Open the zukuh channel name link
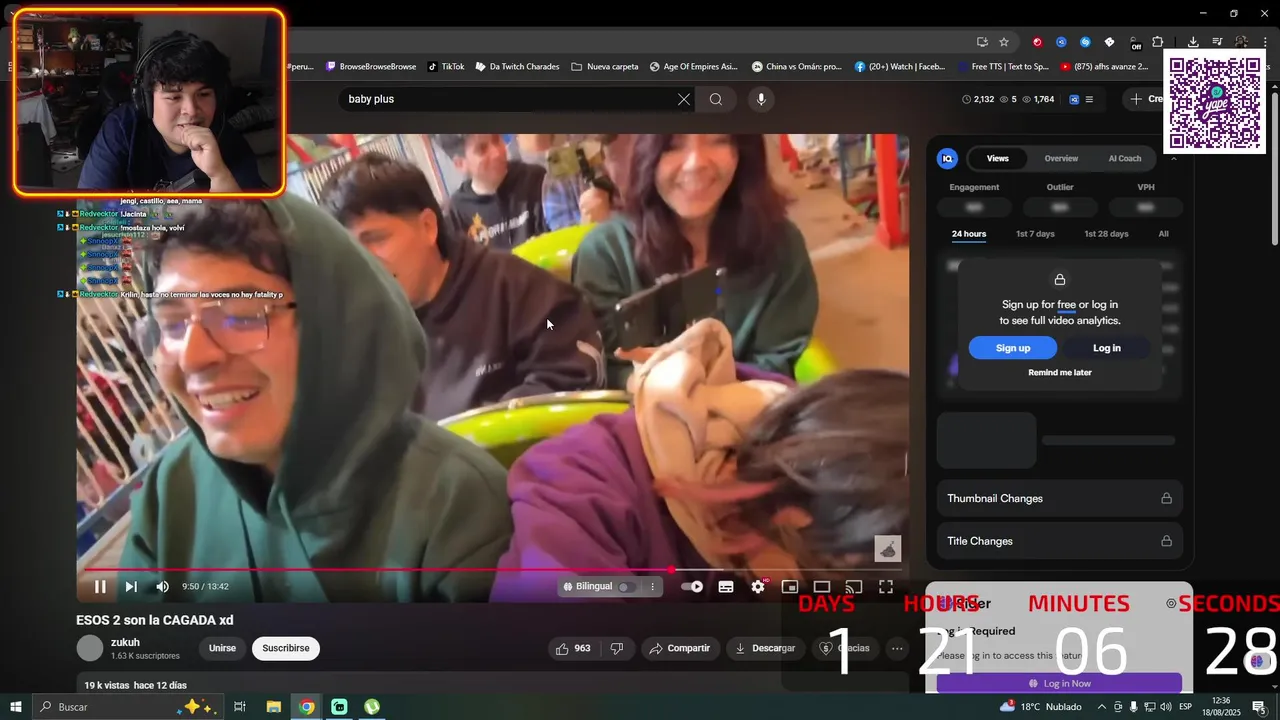This screenshot has width=1280, height=720. [x=125, y=642]
